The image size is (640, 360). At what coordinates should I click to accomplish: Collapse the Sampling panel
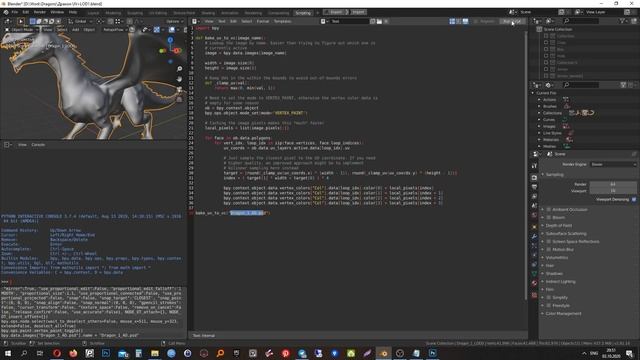tap(554, 175)
